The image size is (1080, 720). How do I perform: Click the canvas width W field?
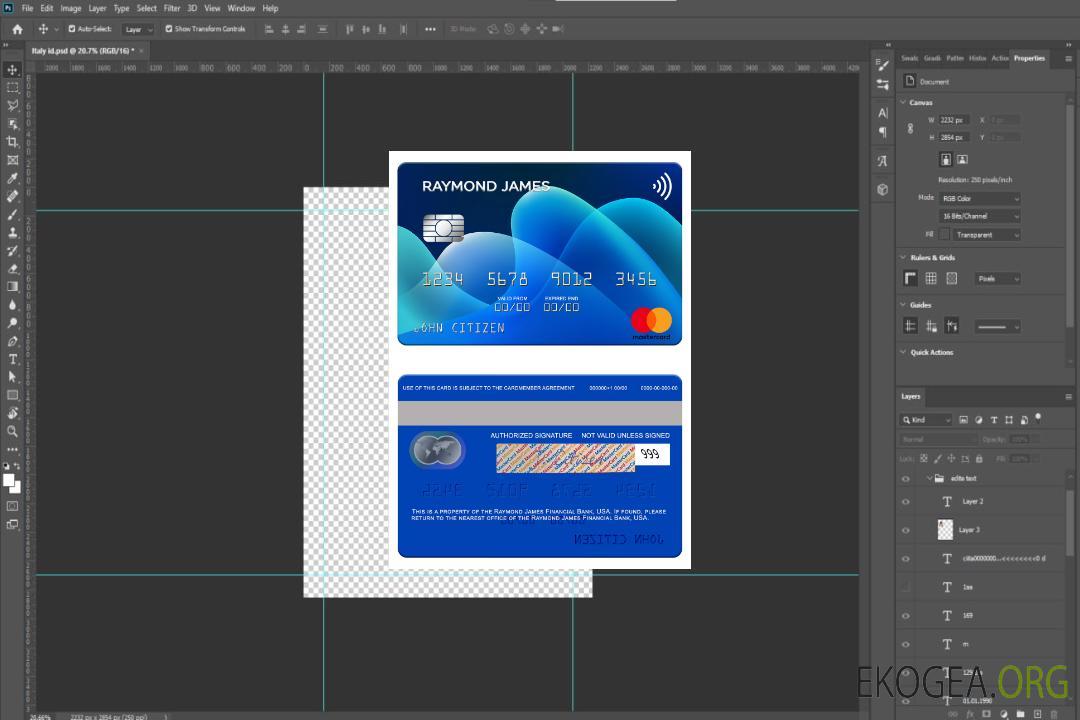tap(954, 120)
